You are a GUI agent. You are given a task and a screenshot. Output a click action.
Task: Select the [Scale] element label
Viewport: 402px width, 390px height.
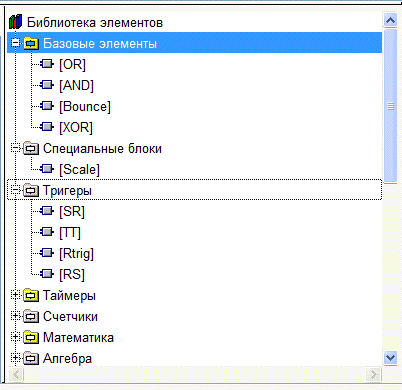pyautogui.click(x=79, y=170)
